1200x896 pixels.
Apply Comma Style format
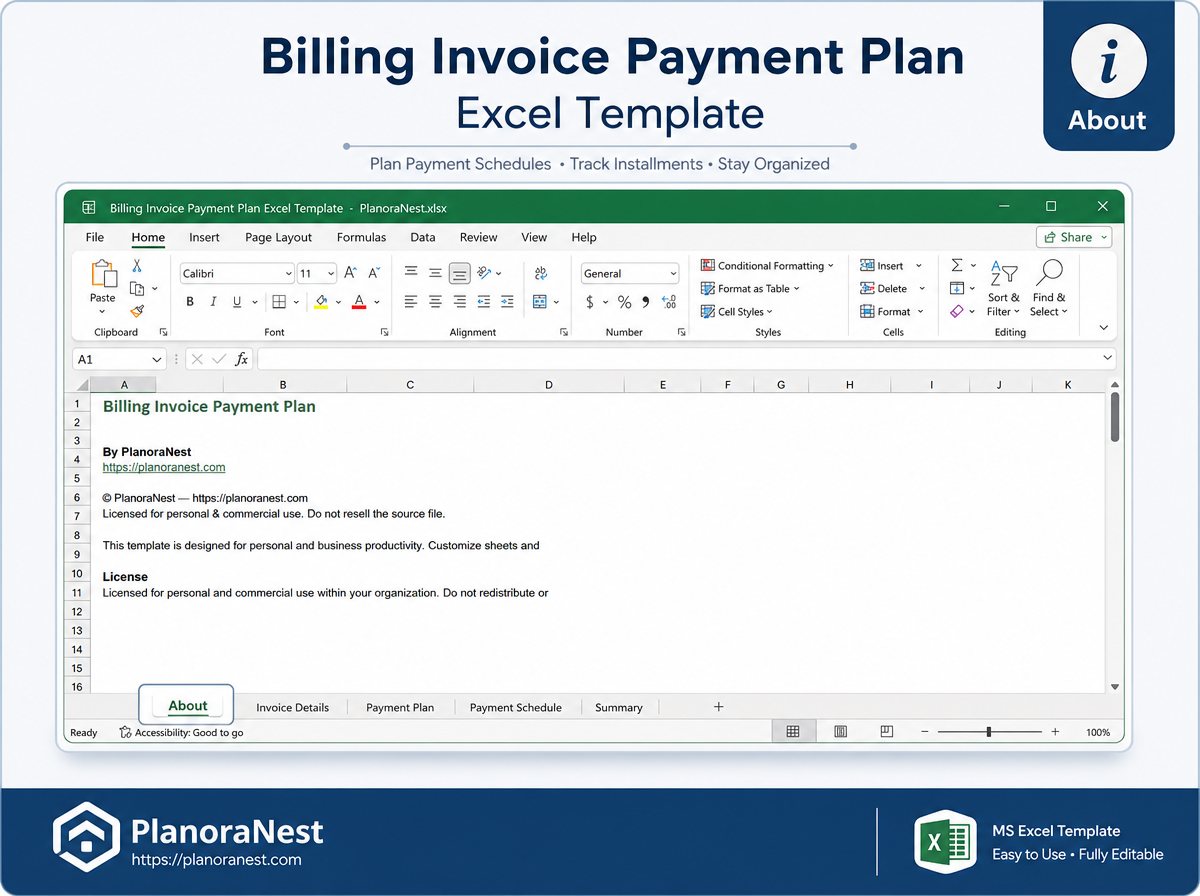646,302
